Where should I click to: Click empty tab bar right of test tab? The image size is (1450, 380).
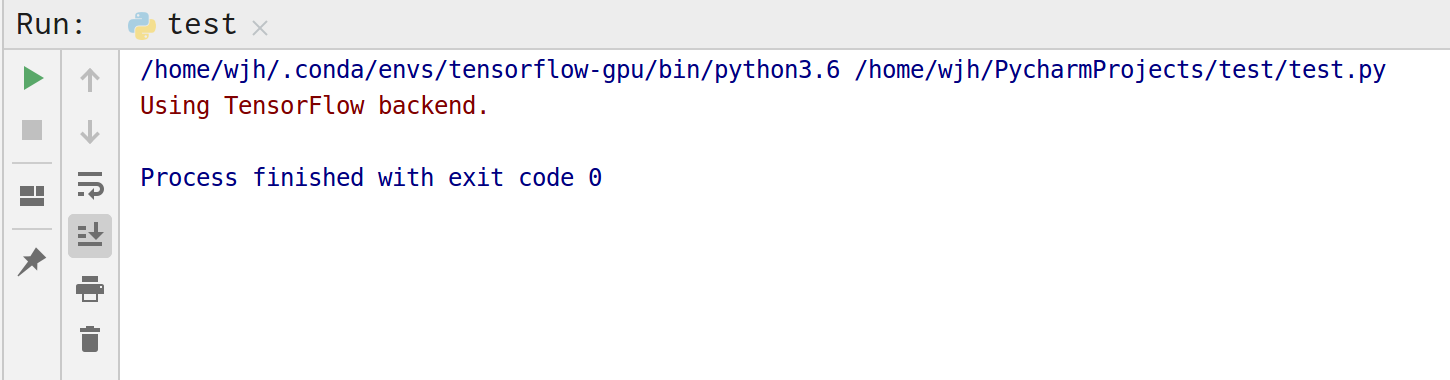[860, 24]
